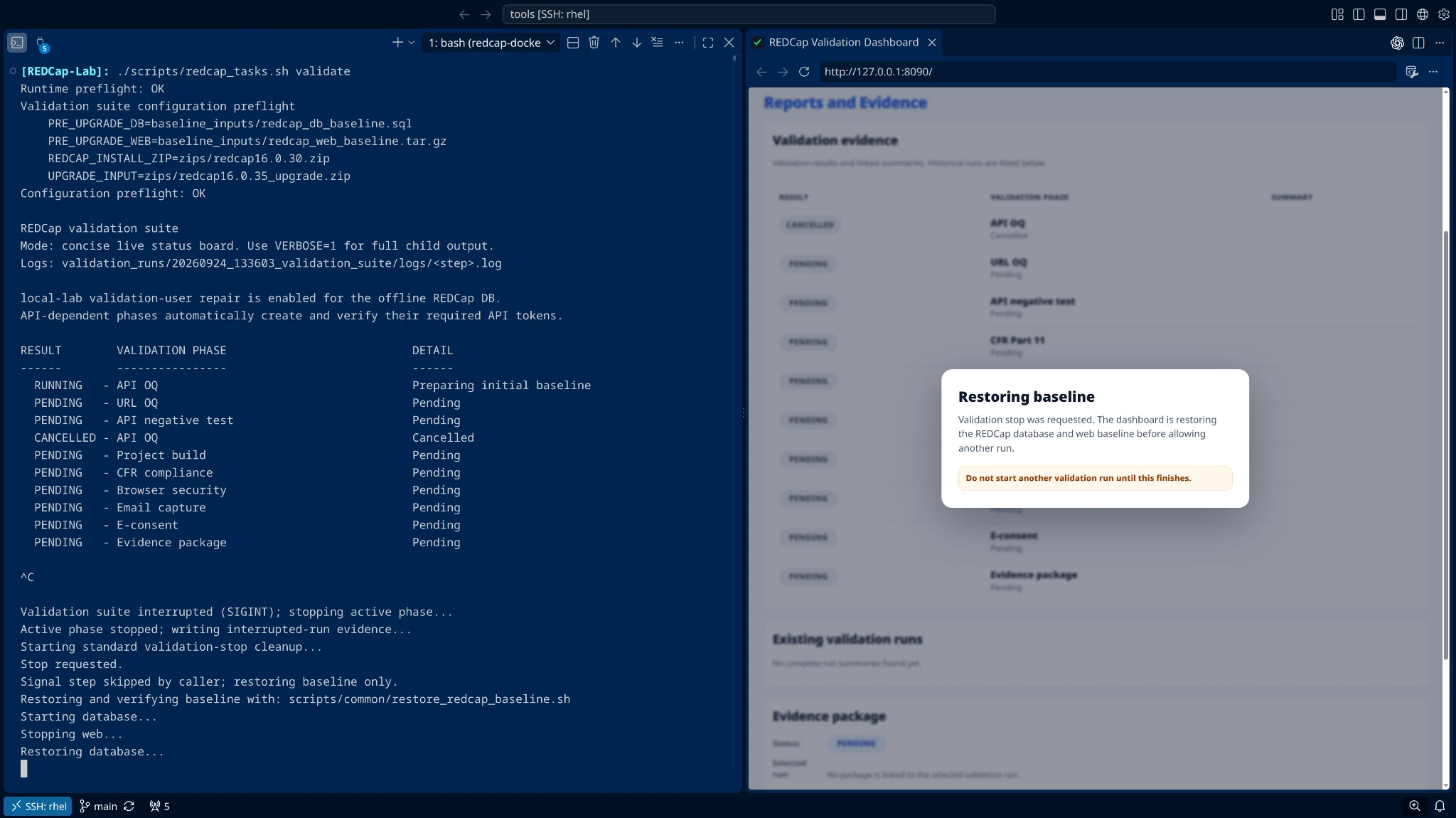Viewport: 1456px width, 818px height.
Task: Split the terminal panel
Action: (x=573, y=43)
